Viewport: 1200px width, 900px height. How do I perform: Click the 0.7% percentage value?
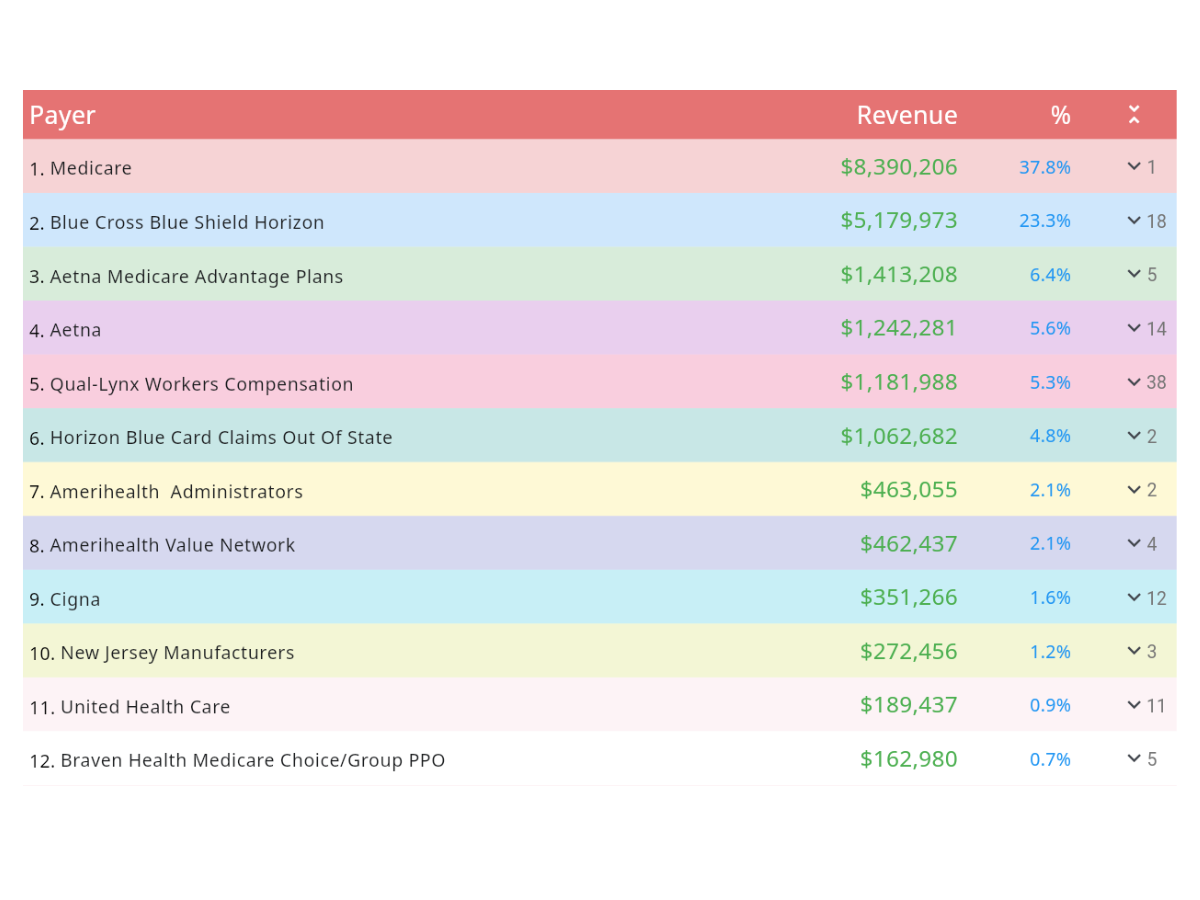coord(1050,759)
